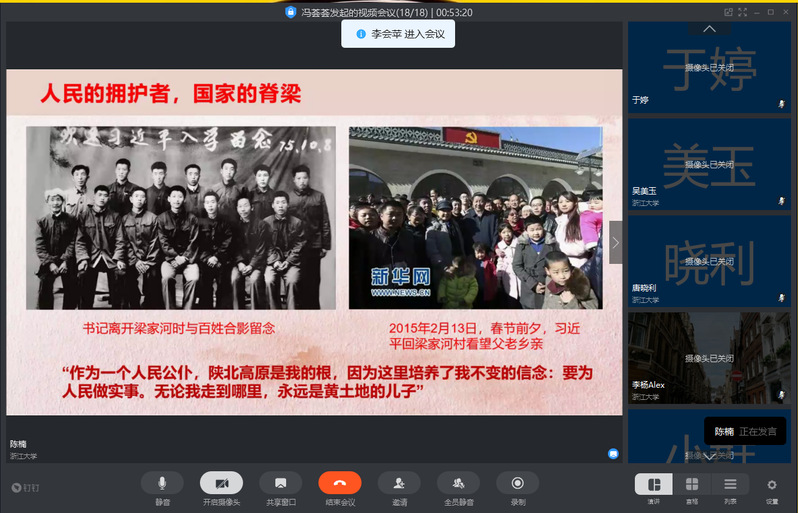Select 于婷 participant tile
This screenshot has height=513, width=798.
click(709, 68)
